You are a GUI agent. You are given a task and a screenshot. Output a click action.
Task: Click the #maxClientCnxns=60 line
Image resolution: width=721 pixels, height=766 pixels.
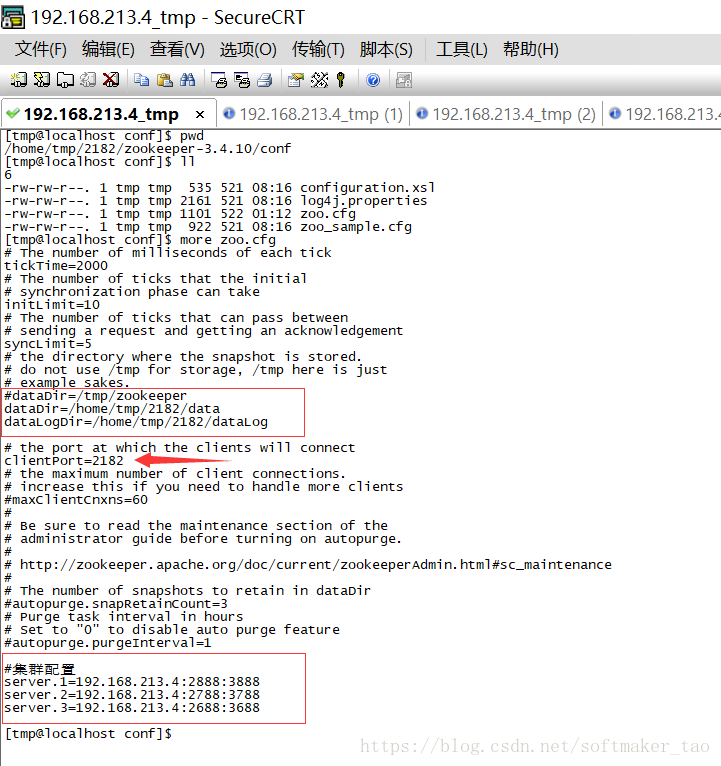coord(76,500)
